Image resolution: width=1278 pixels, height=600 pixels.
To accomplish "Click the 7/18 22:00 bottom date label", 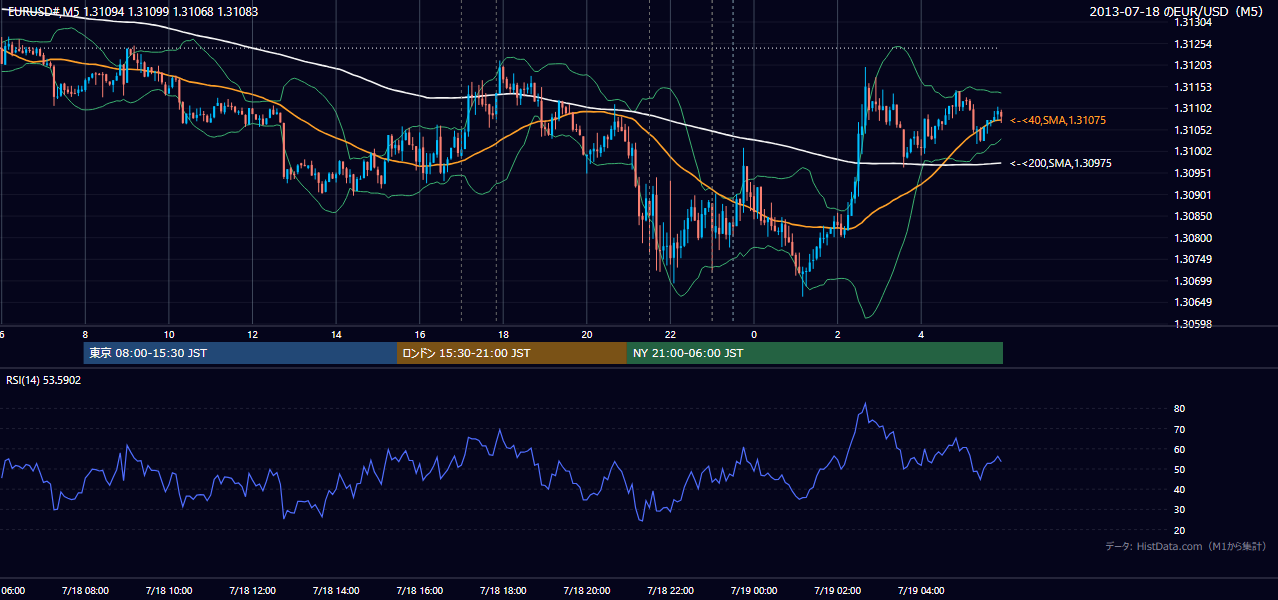I will (670, 591).
